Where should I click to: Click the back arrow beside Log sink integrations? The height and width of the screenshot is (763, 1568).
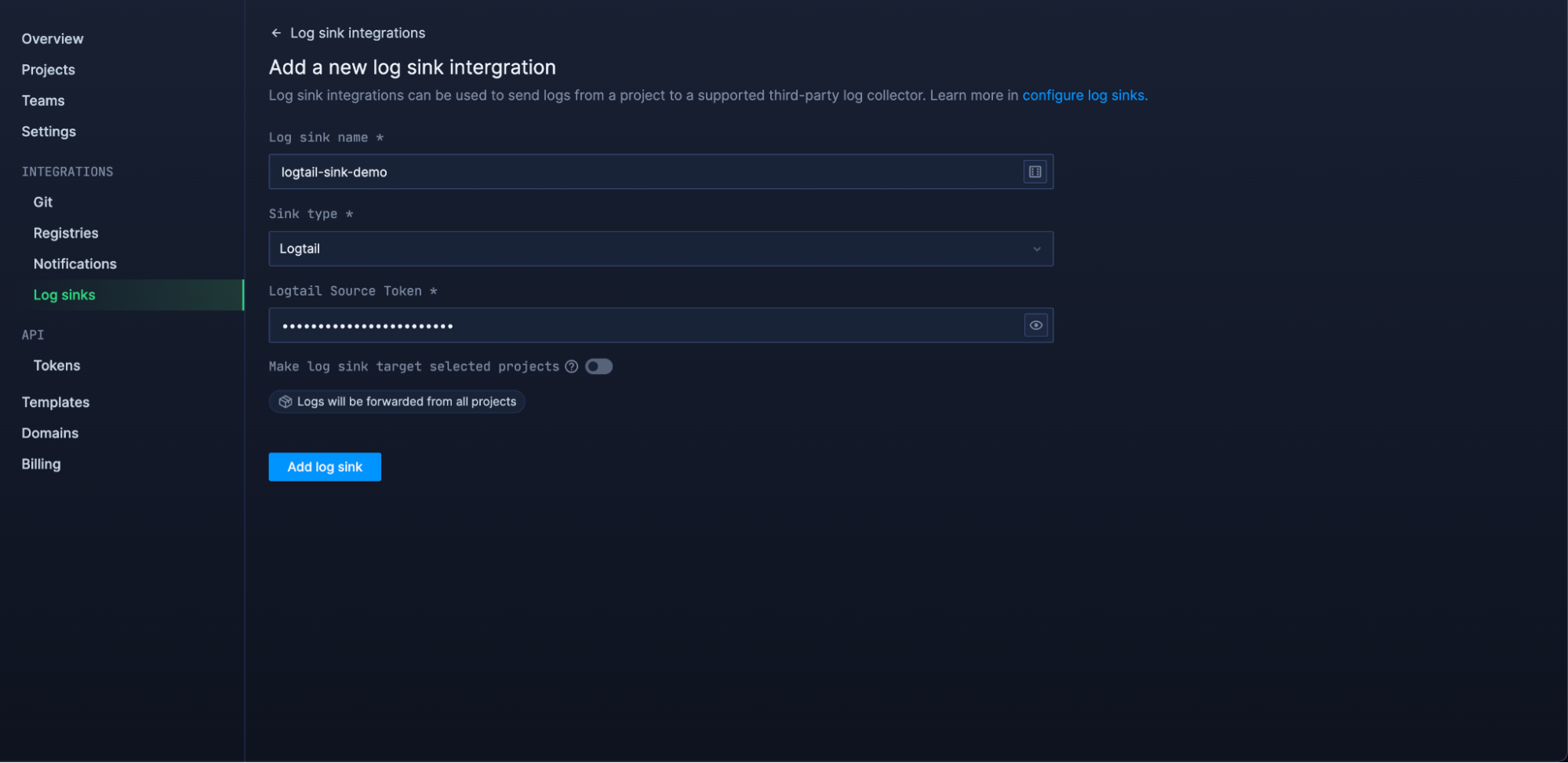point(276,33)
